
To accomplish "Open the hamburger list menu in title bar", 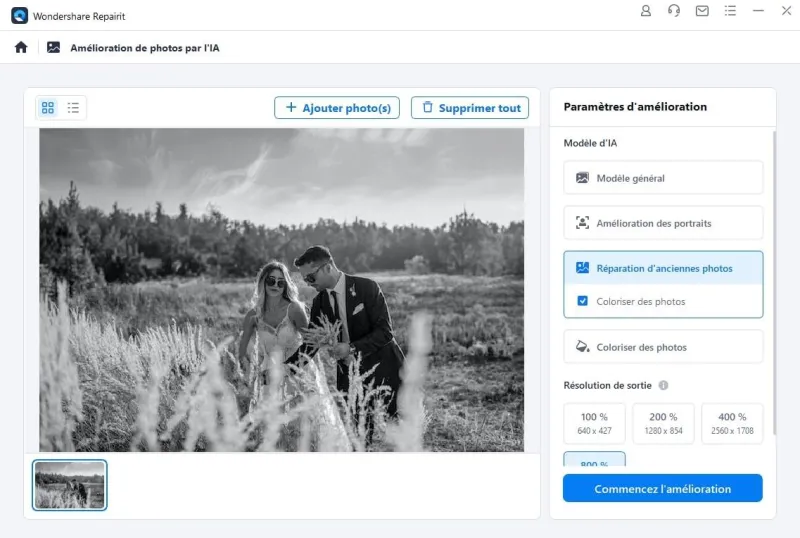I will 730,11.
